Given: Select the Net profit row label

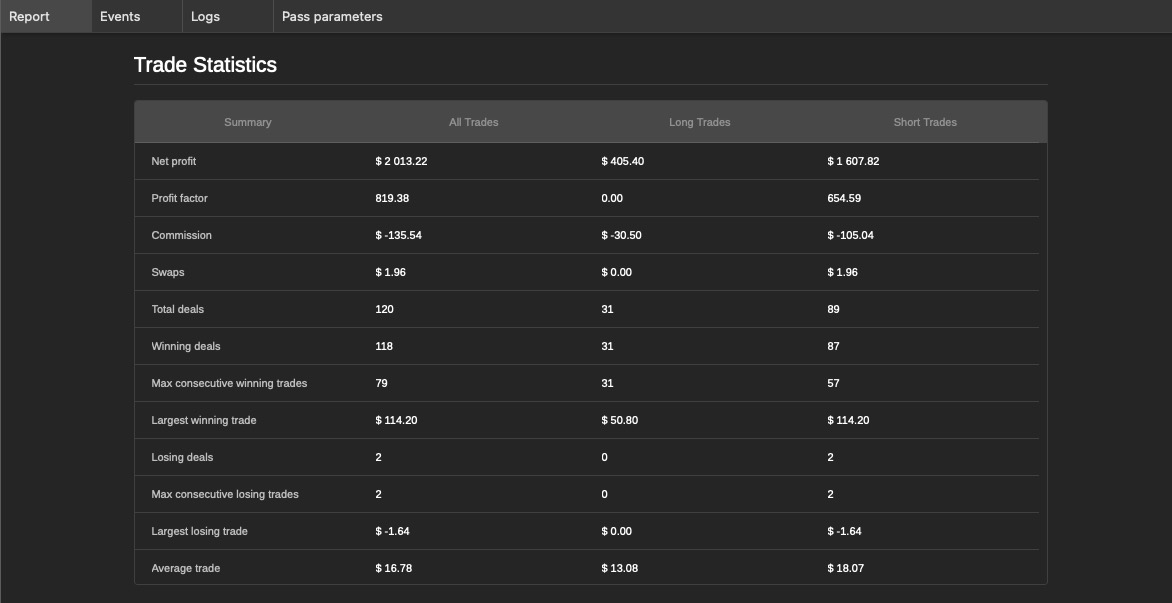Looking at the screenshot, I should tap(173, 161).
